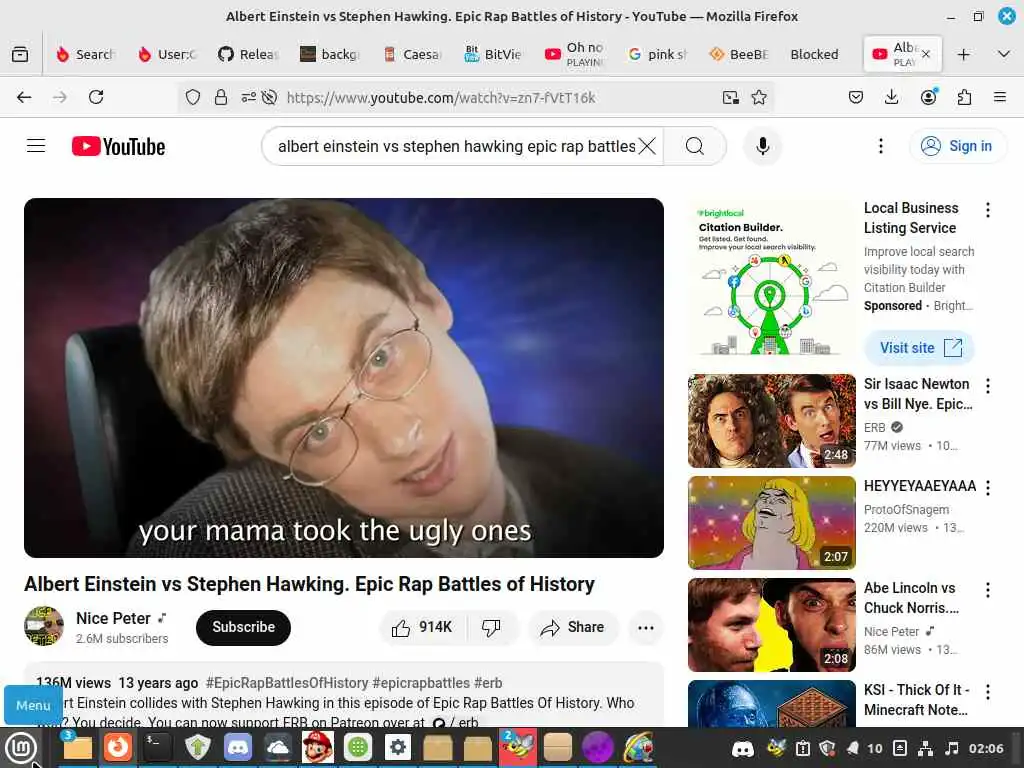The width and height of the screenshot is (1024, 768).
Task: Save page to Pocket
Action: tap(856, 97)
